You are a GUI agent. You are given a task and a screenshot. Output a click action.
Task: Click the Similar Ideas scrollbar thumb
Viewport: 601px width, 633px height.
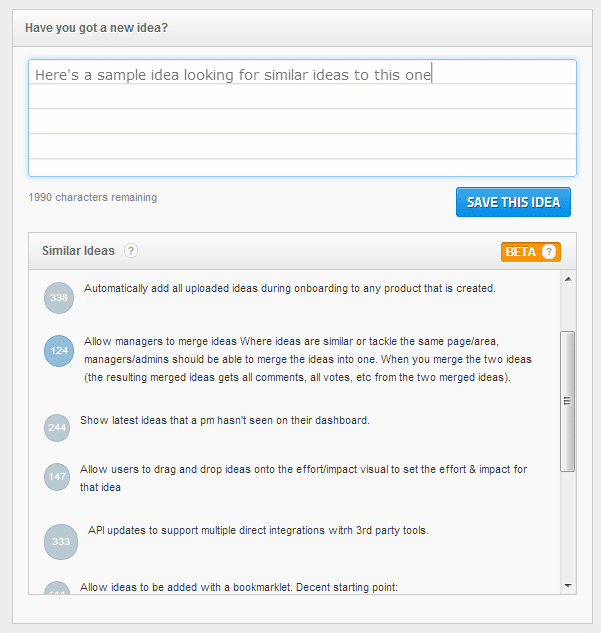point(567,401)
